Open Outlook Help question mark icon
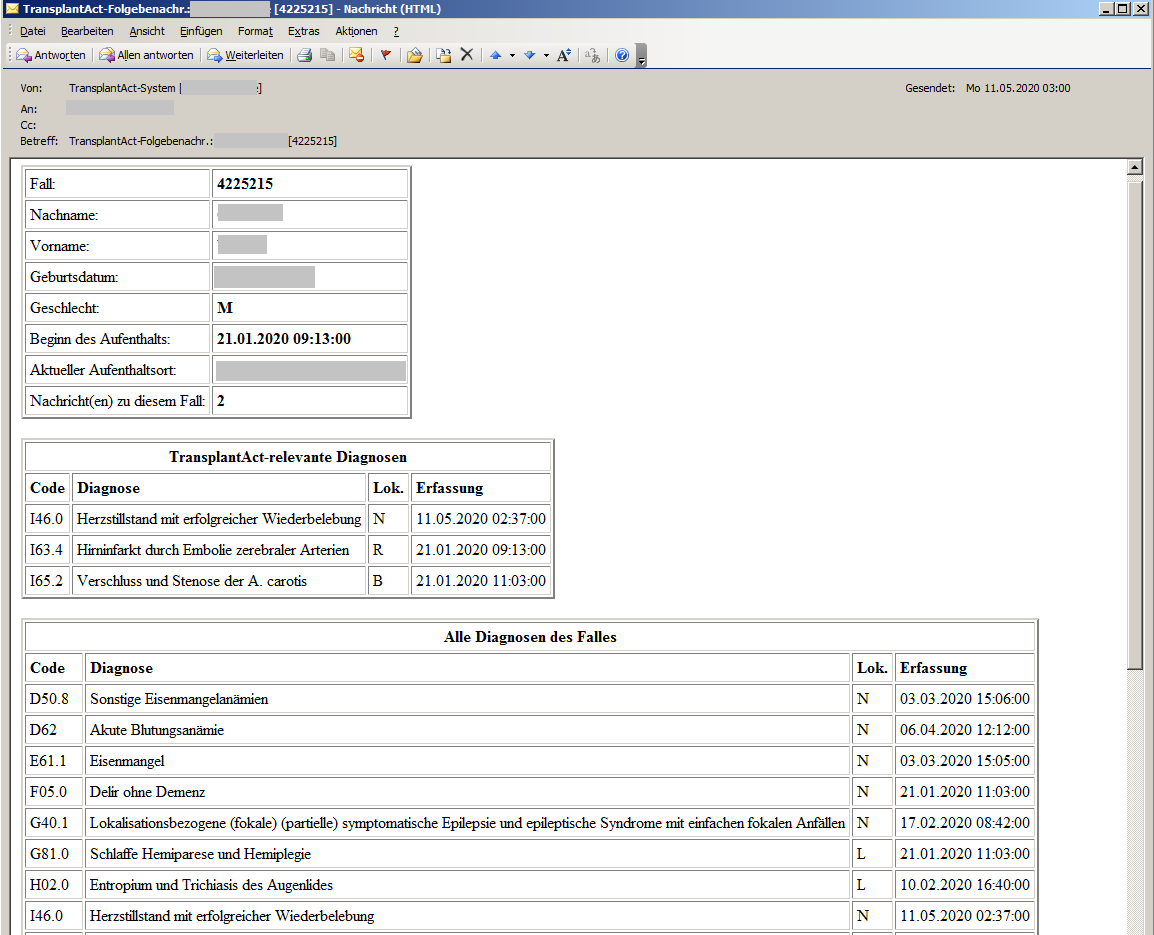The image size is (1154, 935). click(x=622, y=55)
